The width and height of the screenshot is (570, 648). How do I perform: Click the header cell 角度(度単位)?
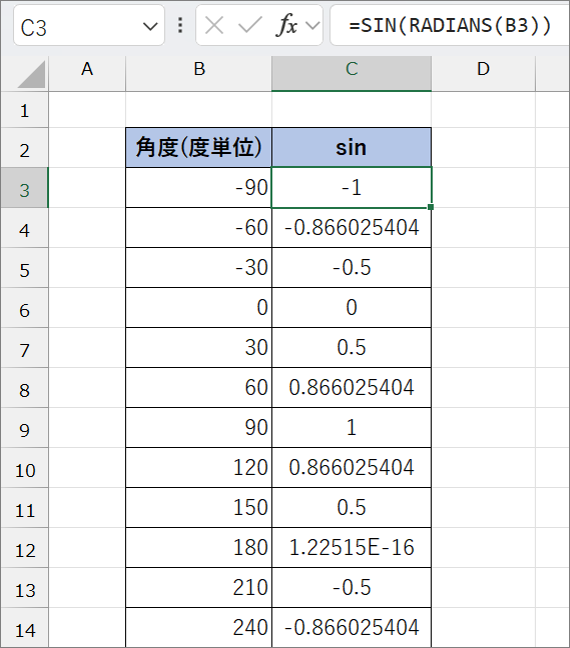199,148
